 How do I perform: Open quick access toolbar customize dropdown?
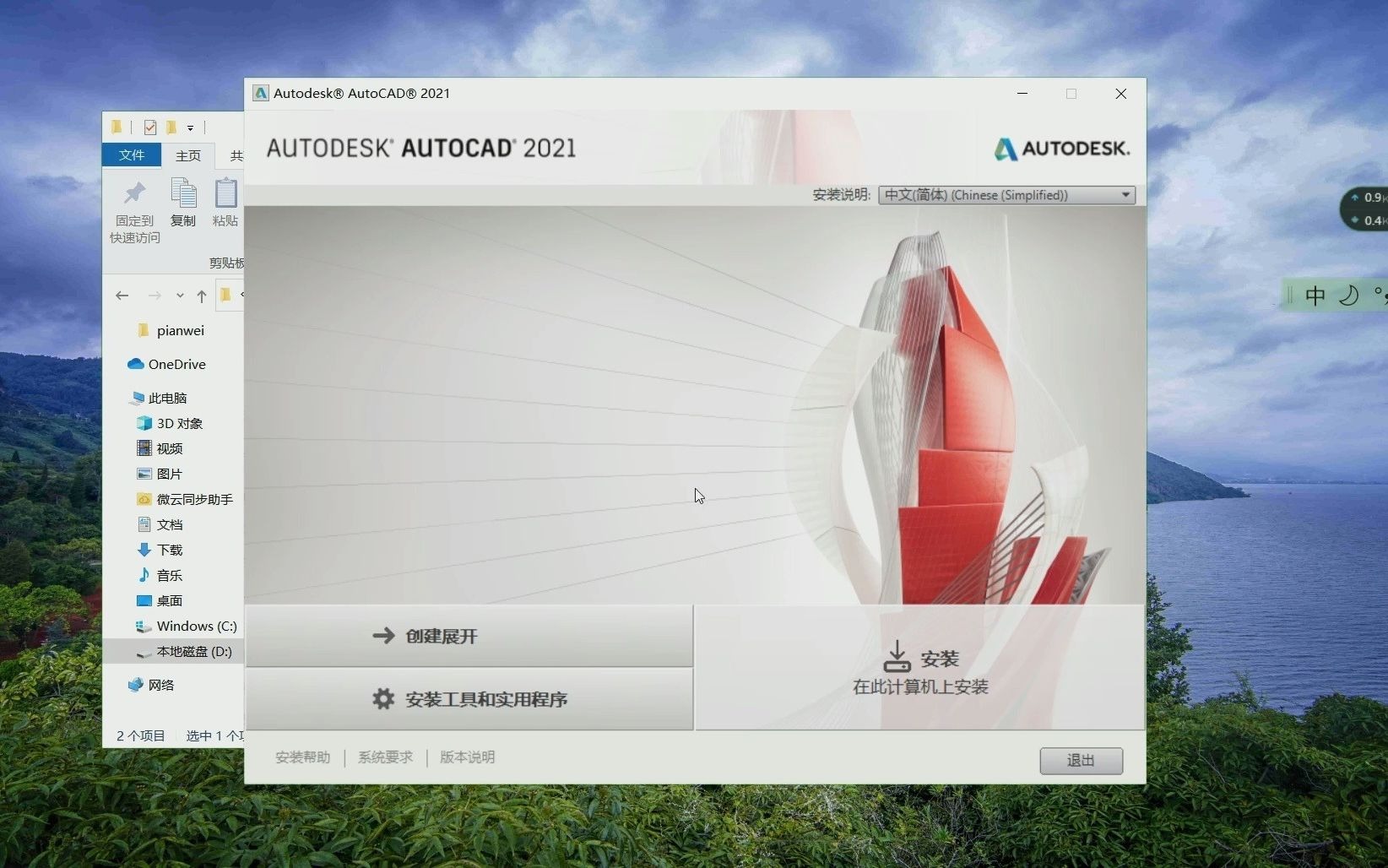(x=191, y=128)
